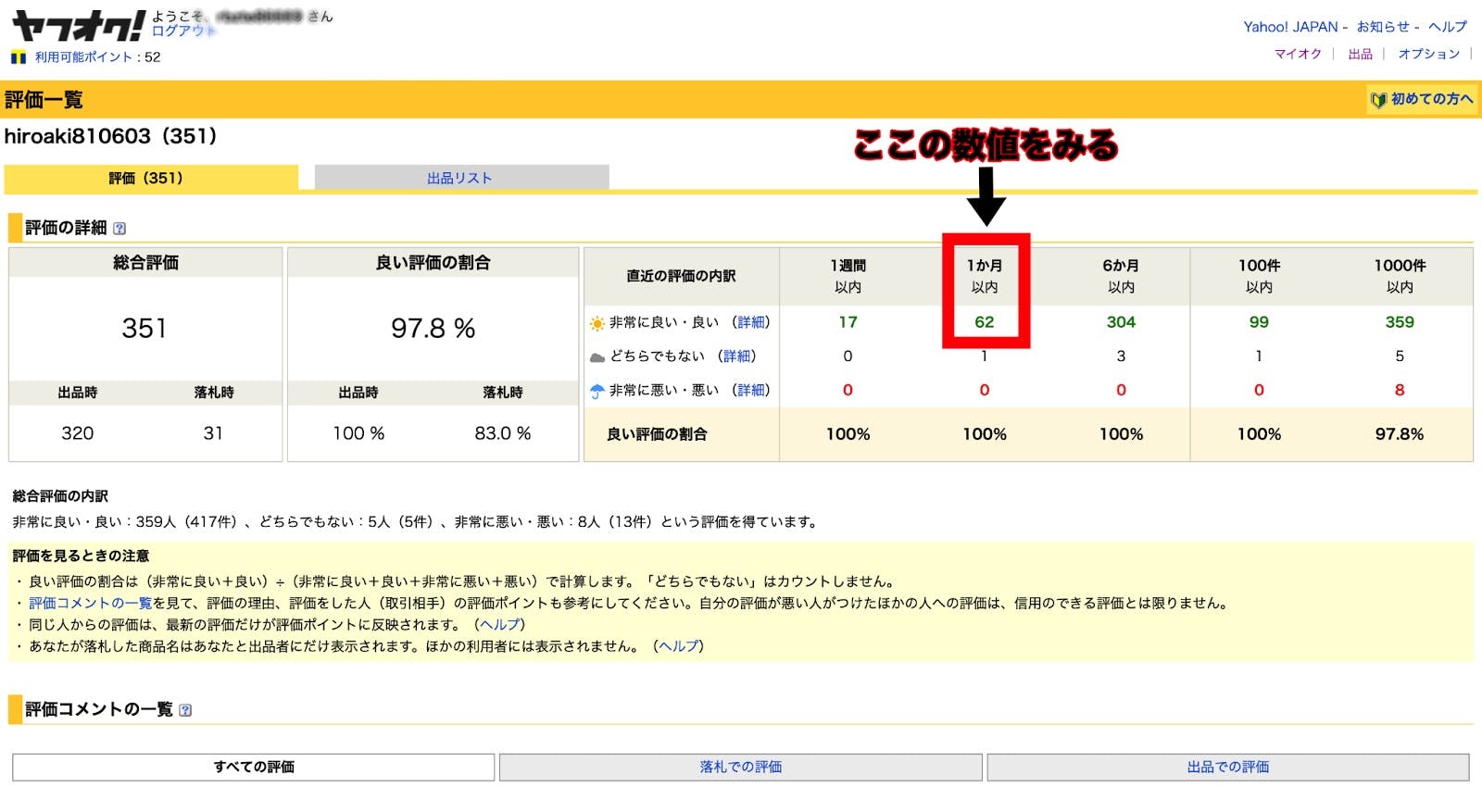The height and width of the screenshot is (812, 1482).
Task: Click the T-point icon beside 利用可能ポイント
Action: click(x=19, y=57)
